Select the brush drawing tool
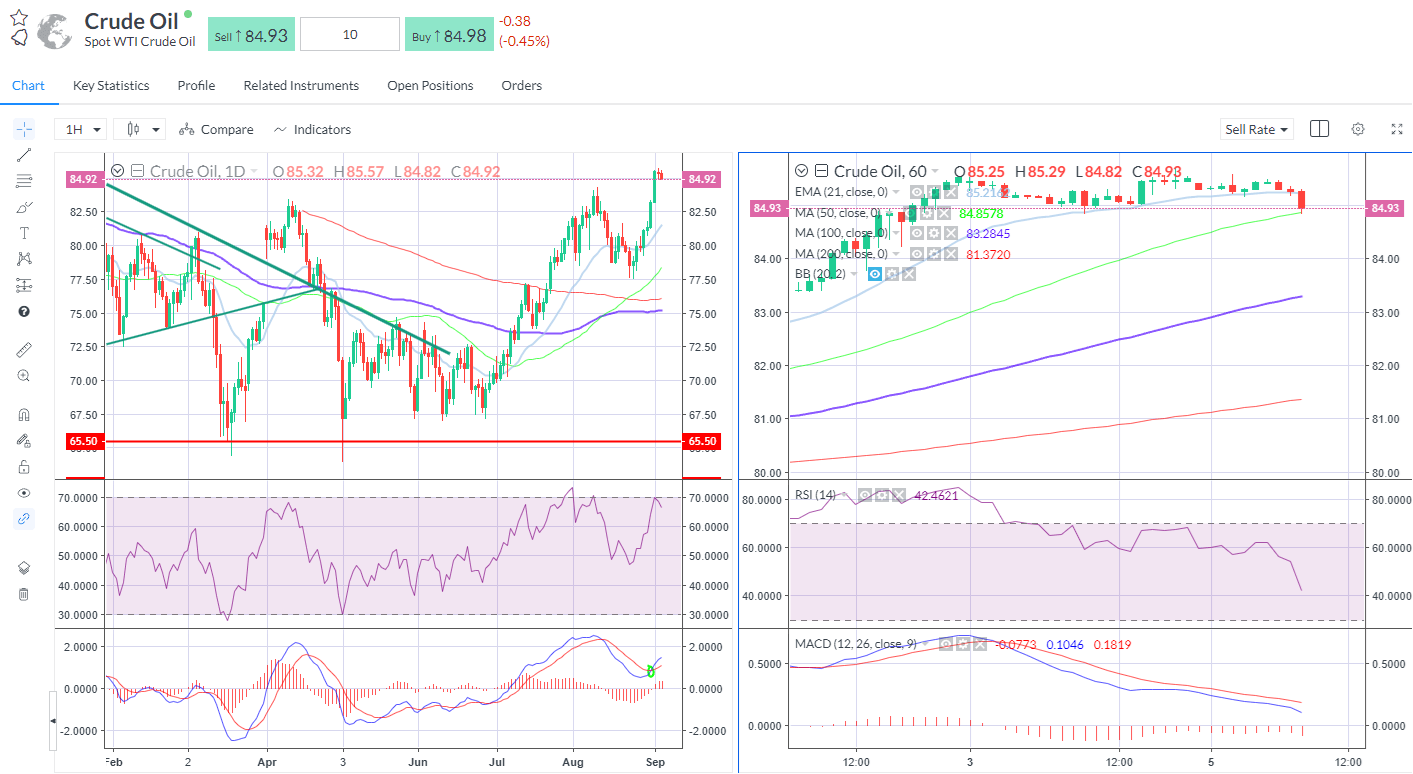The image size is (1413, 774). (24, 207)
